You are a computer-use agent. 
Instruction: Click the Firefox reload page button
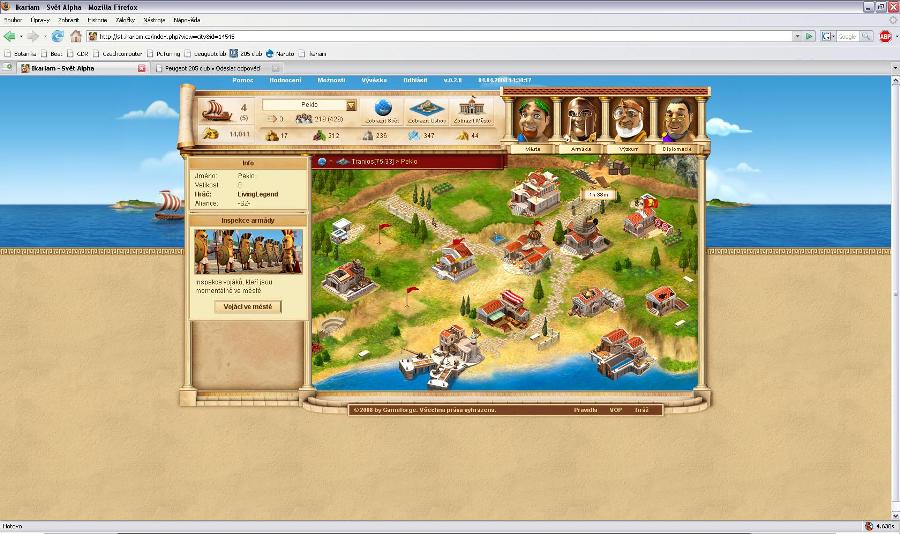(58, 36)
